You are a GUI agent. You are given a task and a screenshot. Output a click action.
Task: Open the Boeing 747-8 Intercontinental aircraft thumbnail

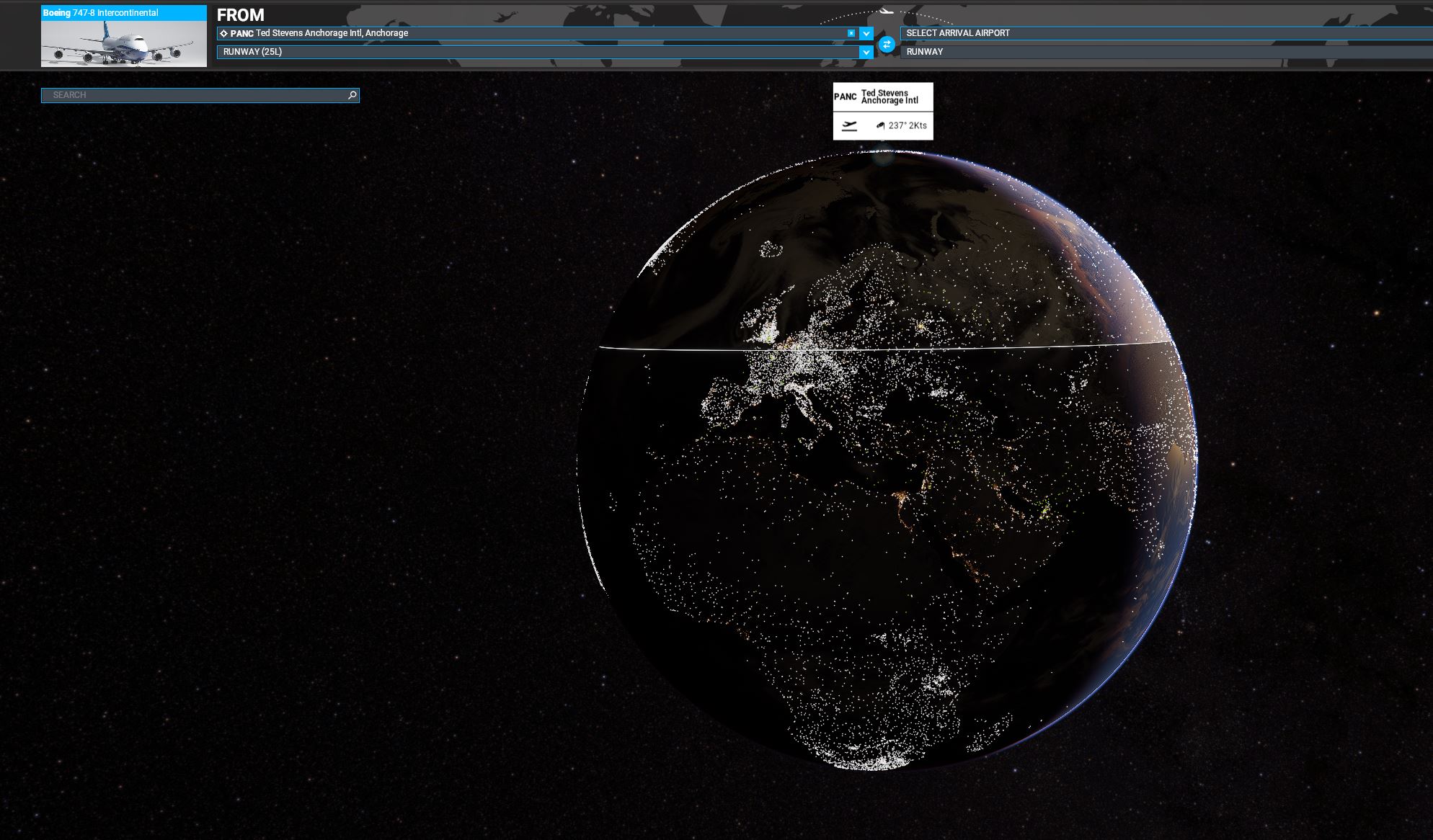[124, 43]
